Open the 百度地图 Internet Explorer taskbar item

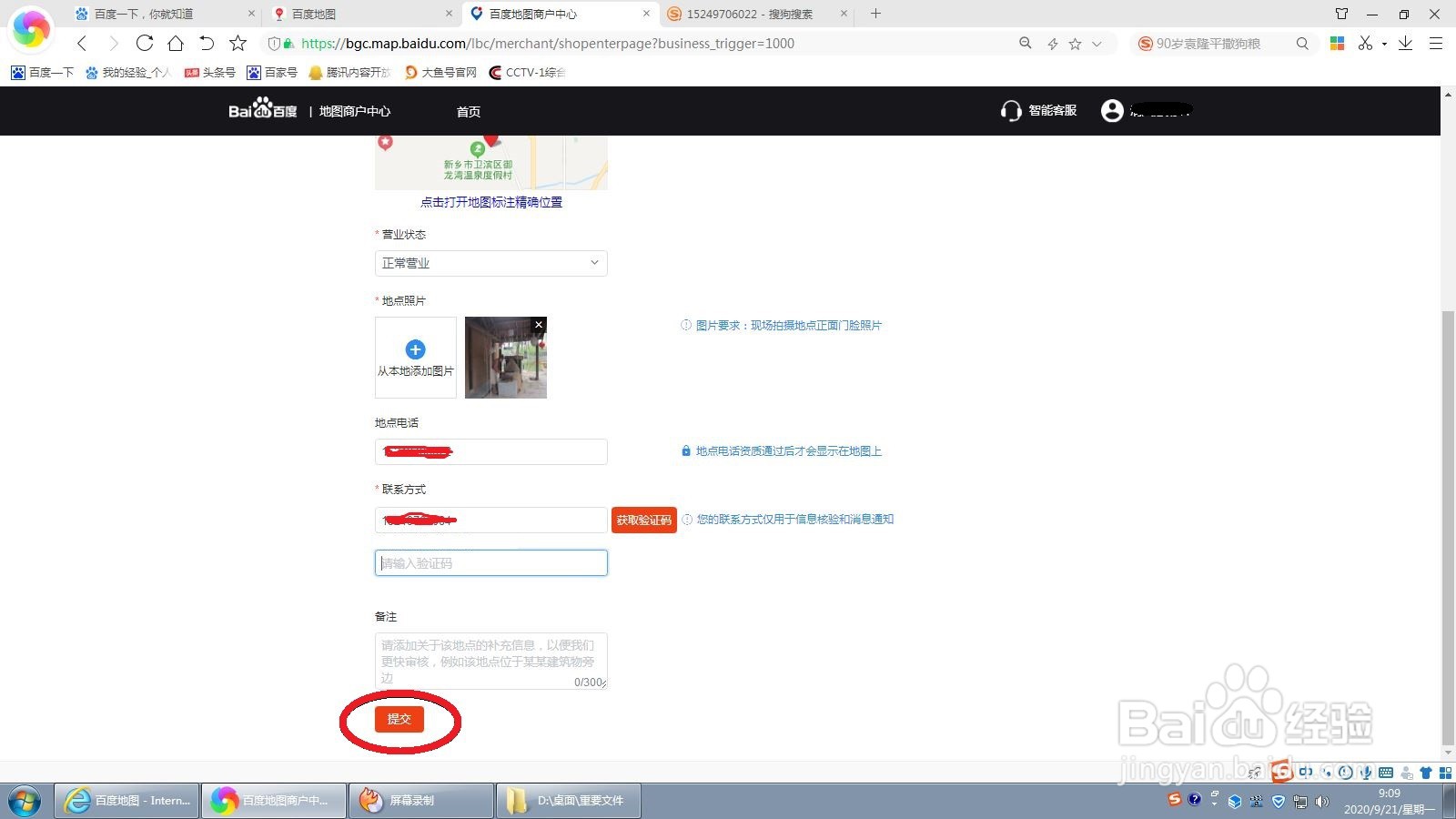click(127, 801)
